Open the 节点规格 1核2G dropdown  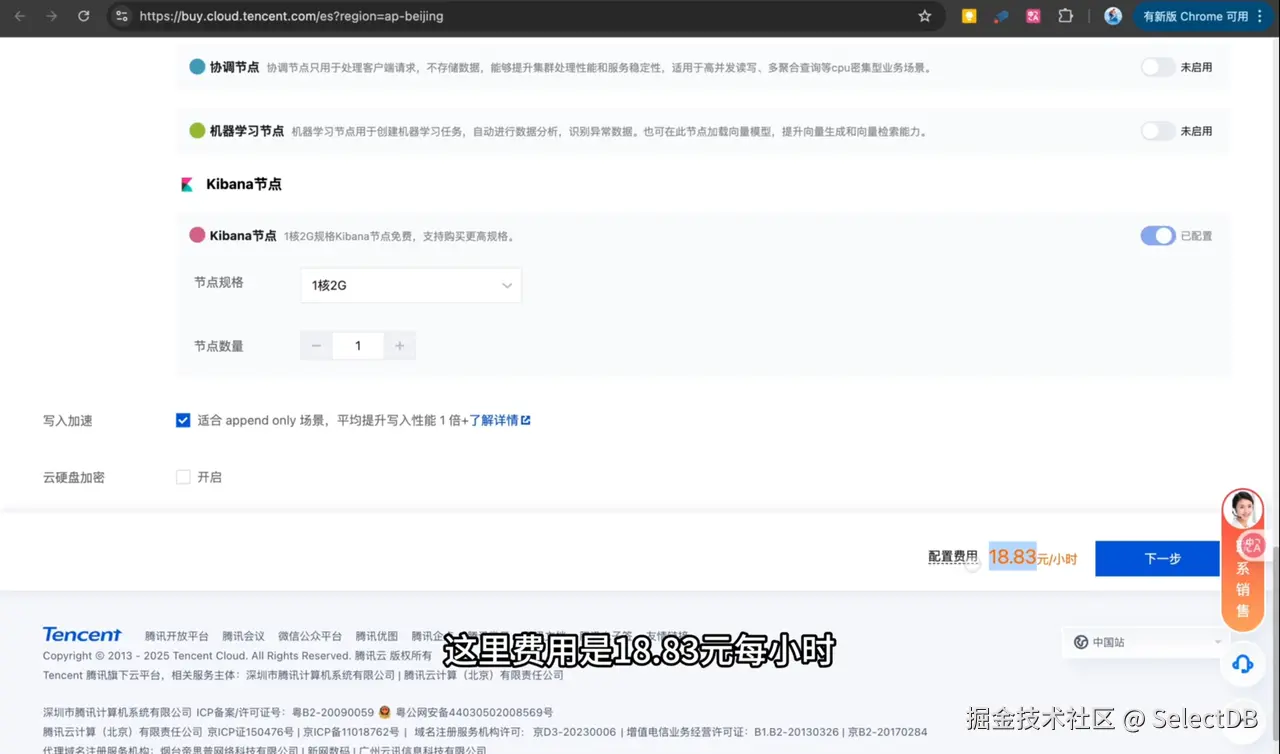(410, 285)
